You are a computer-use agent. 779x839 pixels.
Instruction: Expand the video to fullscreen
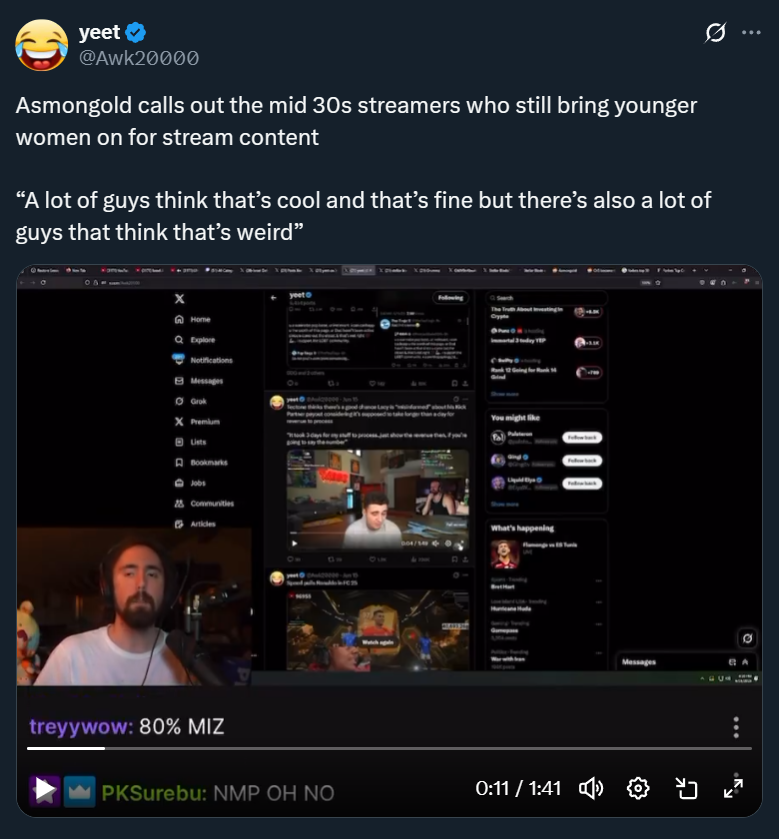point(733,788)
